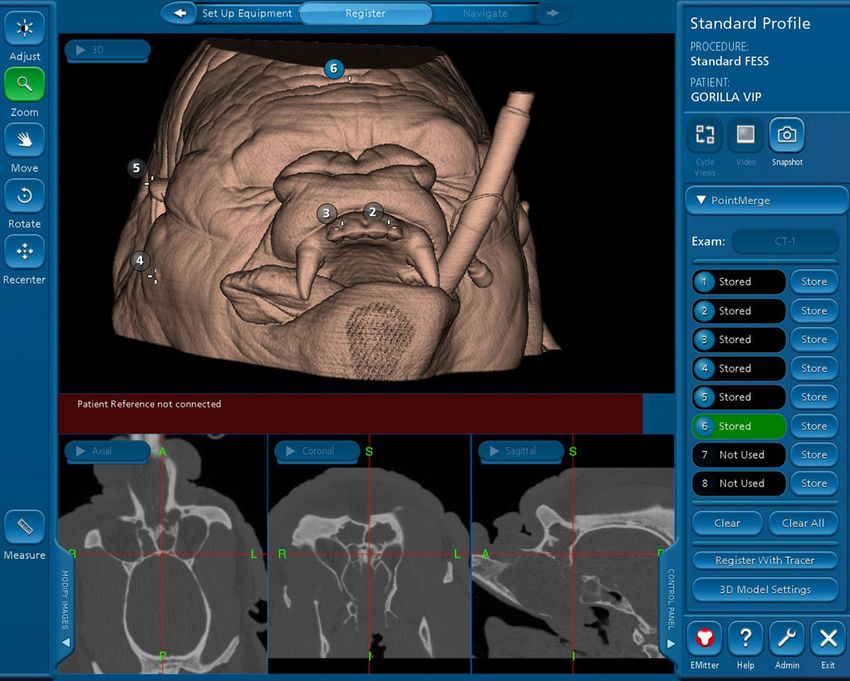
Task: Switch to the Navigate step
Action: [485, 13]
